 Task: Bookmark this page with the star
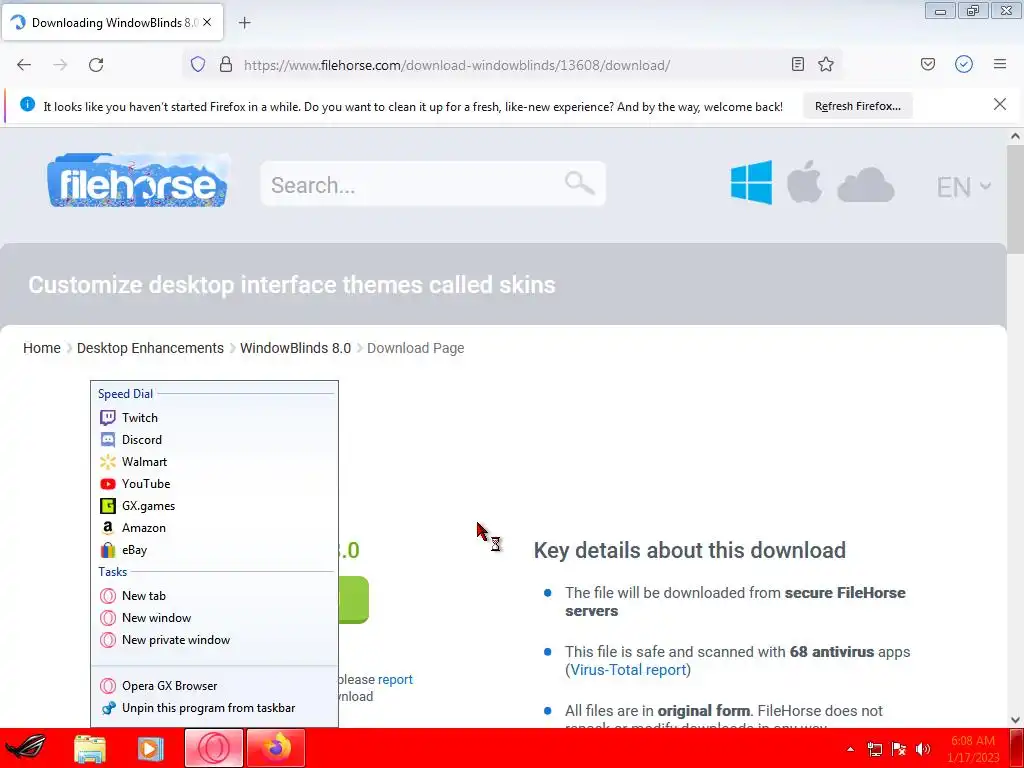pos(826,64)
